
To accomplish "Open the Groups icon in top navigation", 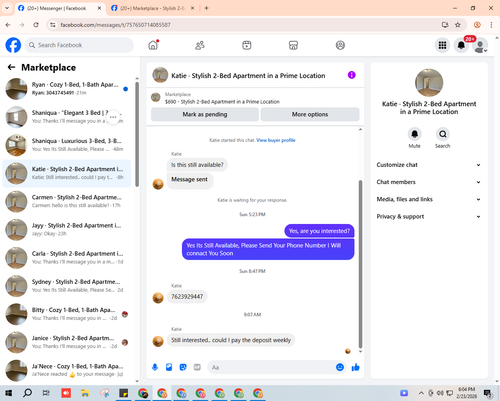I will (x=340, y=45).
